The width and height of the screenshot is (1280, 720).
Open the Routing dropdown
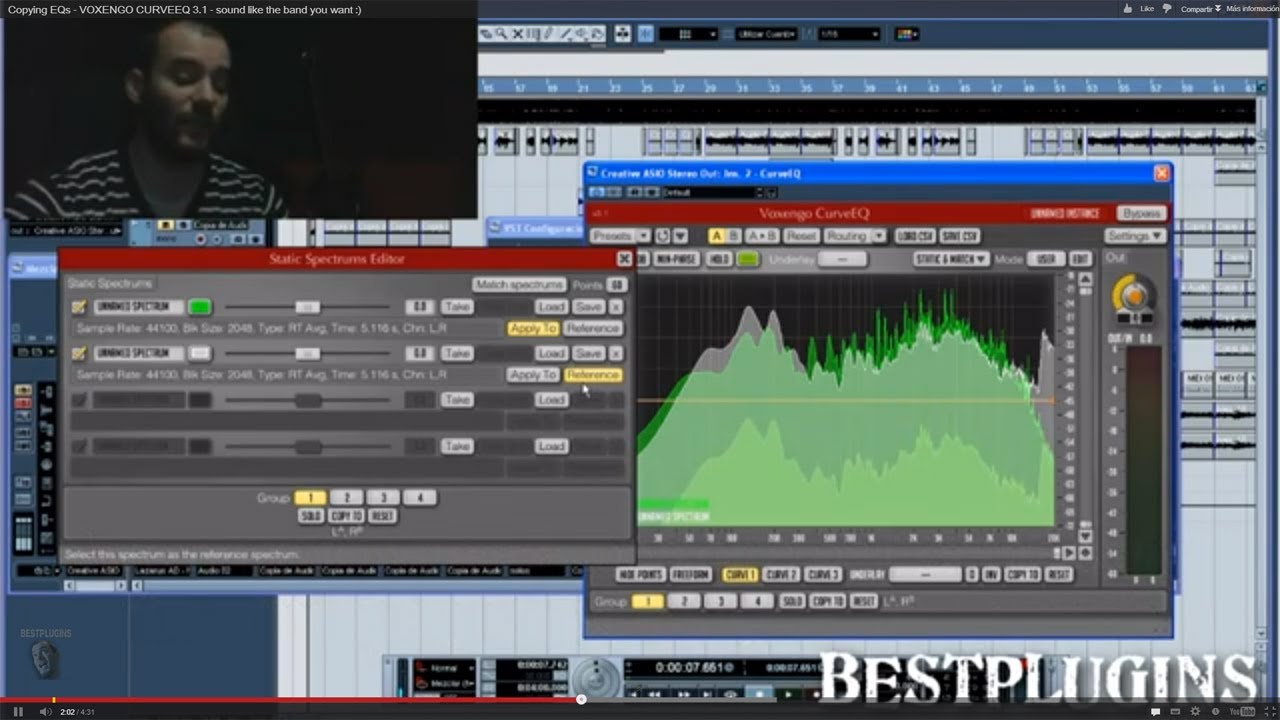854,236
